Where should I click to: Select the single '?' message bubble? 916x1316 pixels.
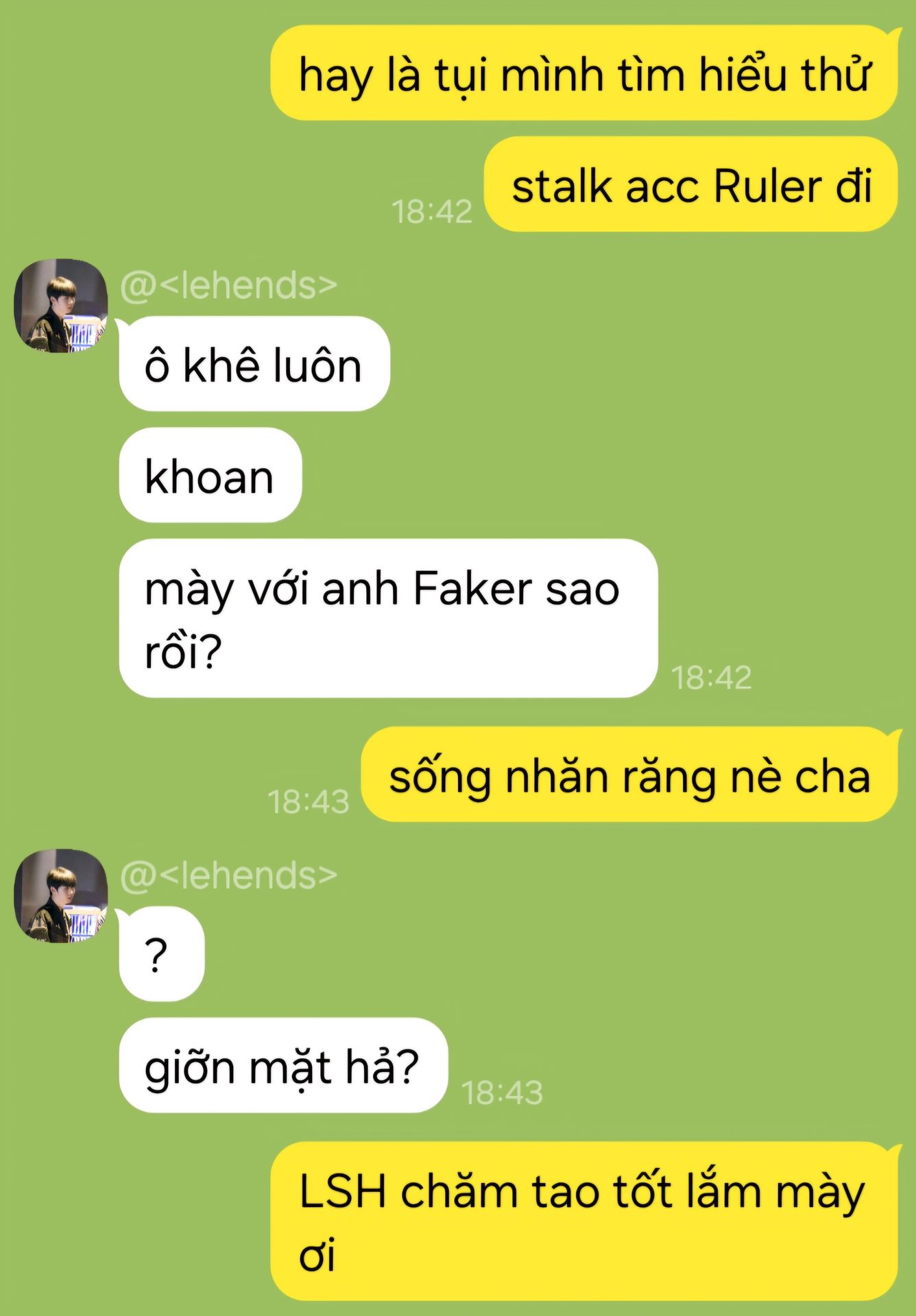(x=162, y=954)
